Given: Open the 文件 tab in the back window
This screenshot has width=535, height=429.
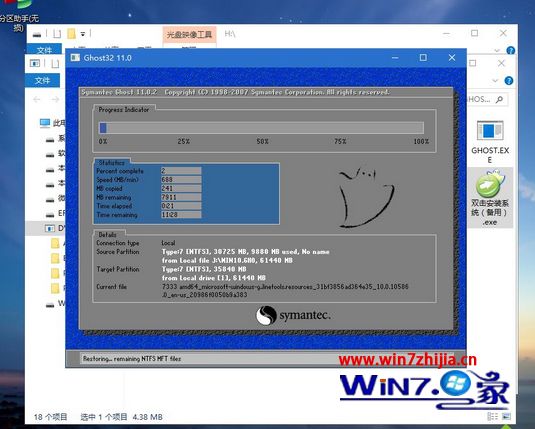Looking at the screenshot, I should point(44,50).
